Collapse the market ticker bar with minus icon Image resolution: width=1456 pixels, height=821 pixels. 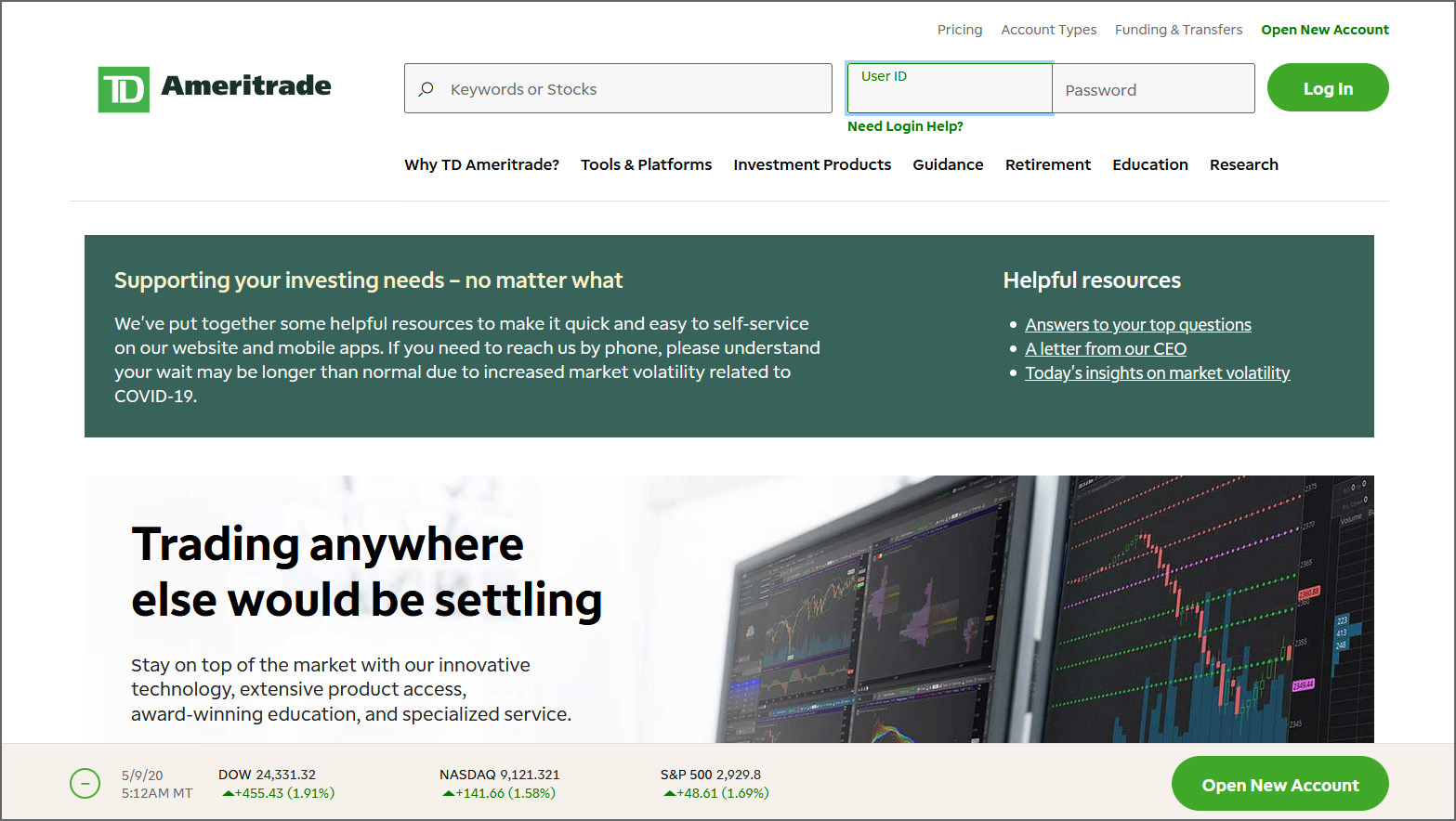click(x=85, y=784)
